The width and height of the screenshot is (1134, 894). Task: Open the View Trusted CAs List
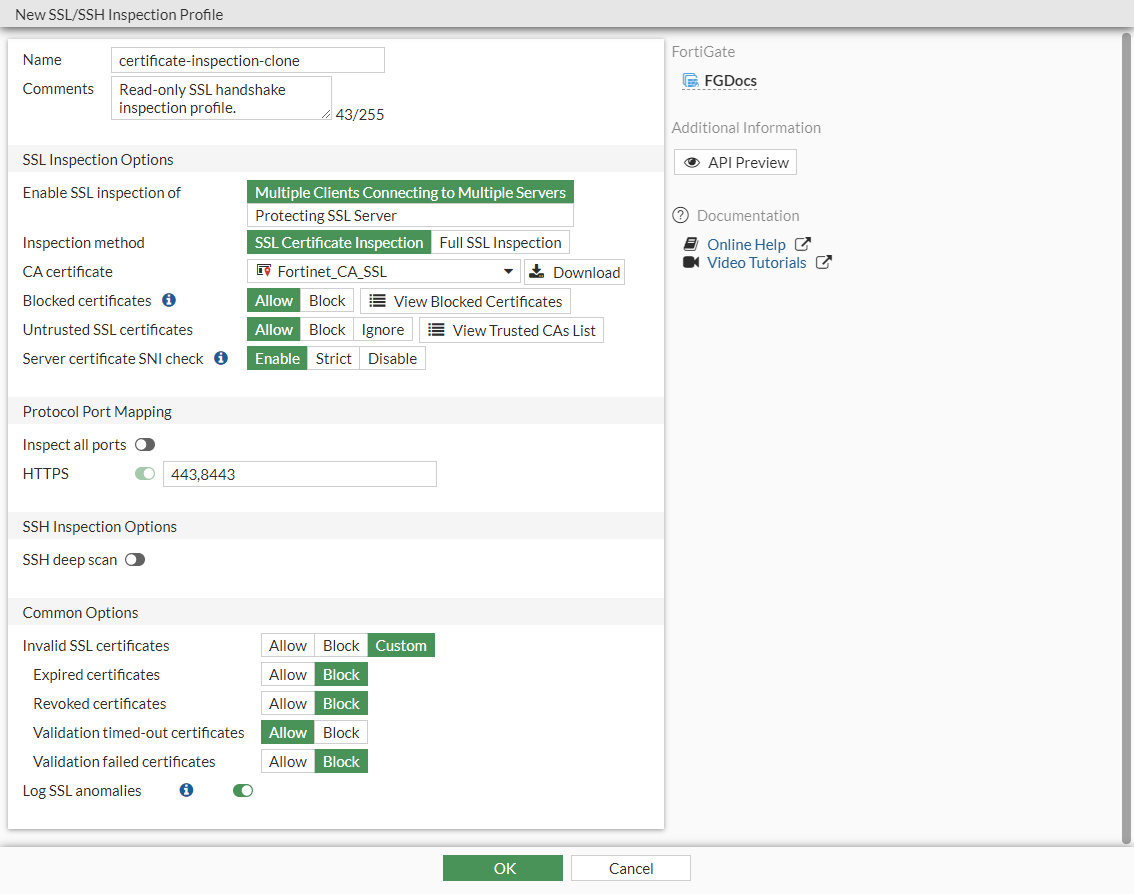pos(511,330)
